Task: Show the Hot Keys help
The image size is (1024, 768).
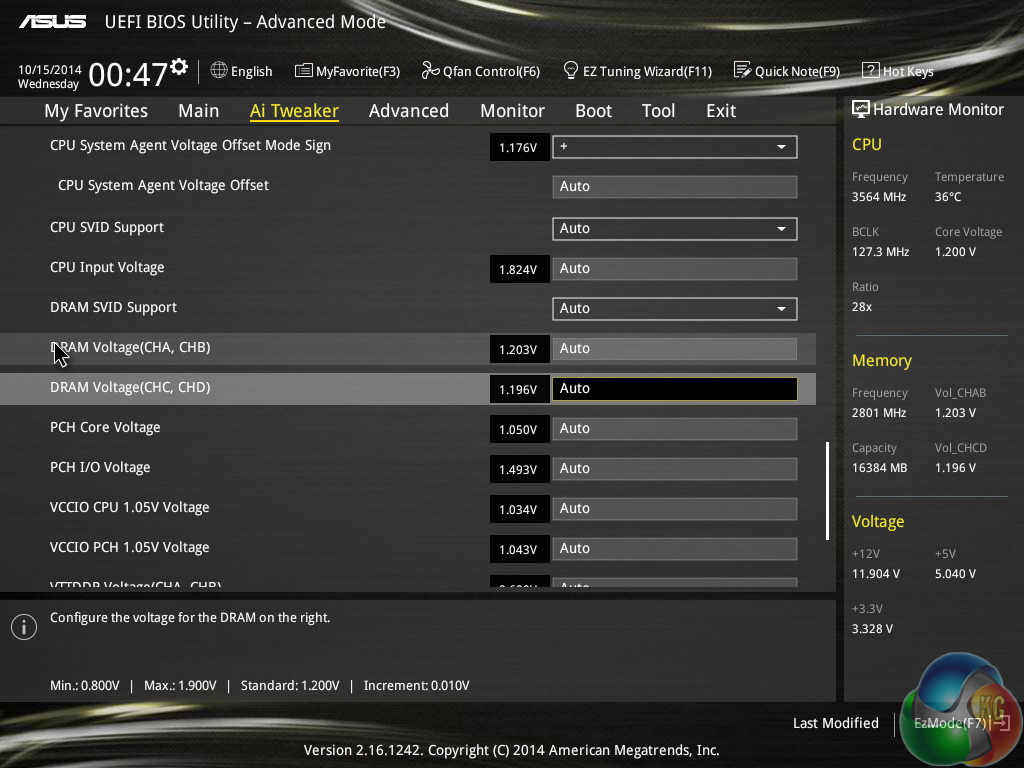Action: [898, 71]
